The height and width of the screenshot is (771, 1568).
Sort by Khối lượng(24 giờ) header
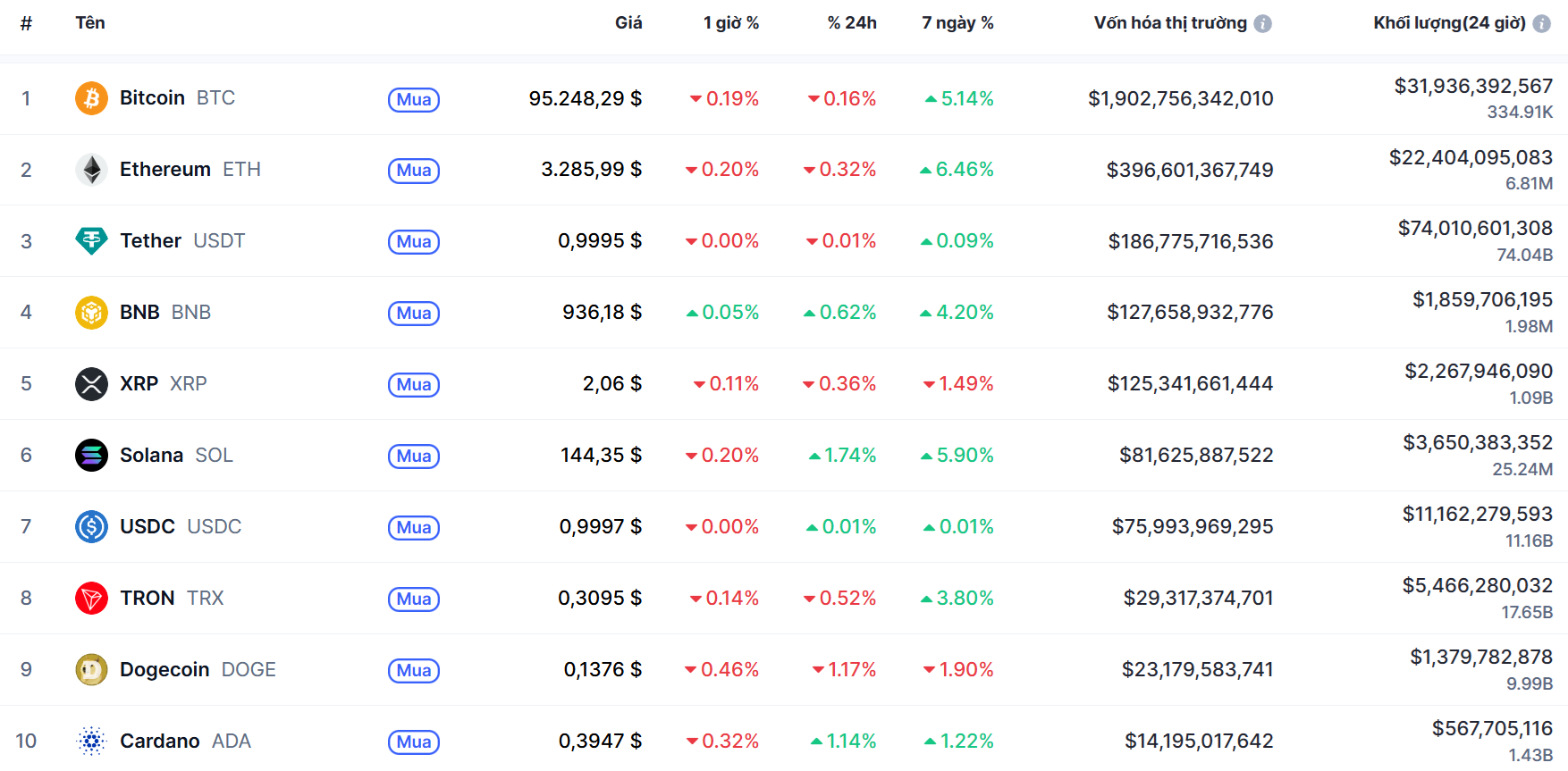click(1449, 23)
